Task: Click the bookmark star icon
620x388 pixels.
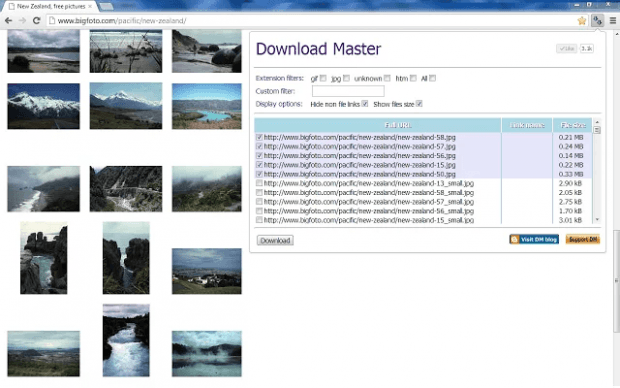Action: [582, 21]
